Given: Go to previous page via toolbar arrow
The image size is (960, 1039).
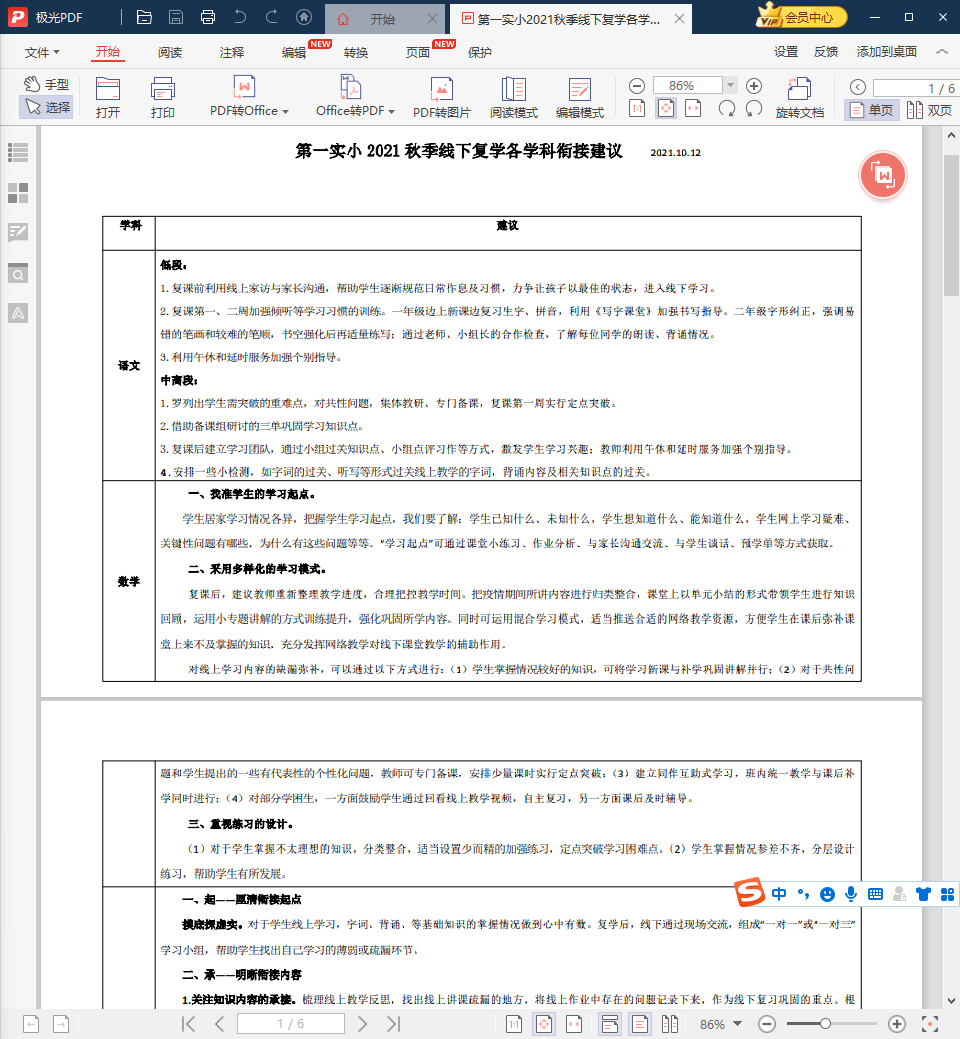Looking at the screenshot, I should point(857,87).
